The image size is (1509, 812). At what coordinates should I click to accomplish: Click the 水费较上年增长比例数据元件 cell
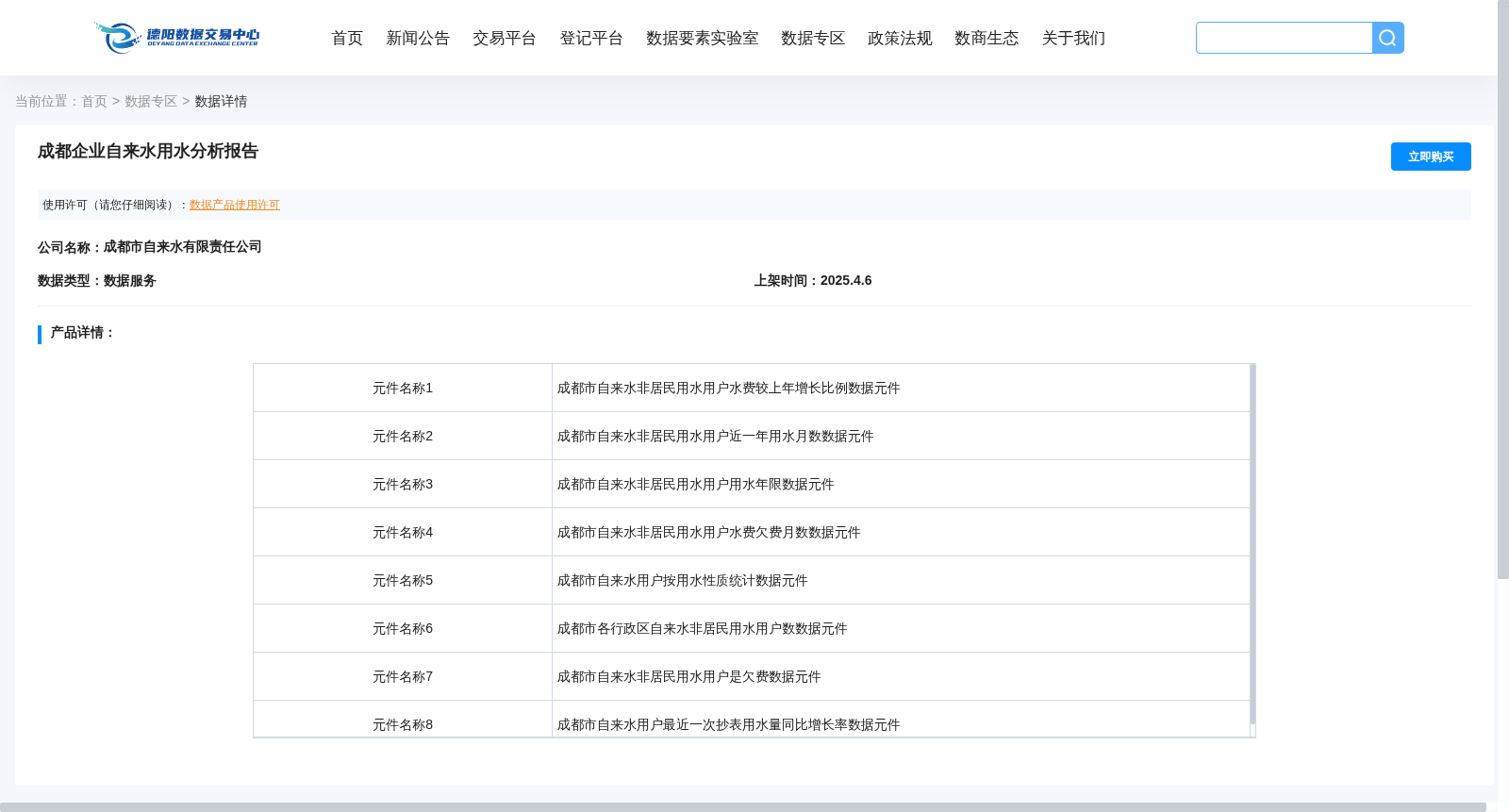click(902, 388)
